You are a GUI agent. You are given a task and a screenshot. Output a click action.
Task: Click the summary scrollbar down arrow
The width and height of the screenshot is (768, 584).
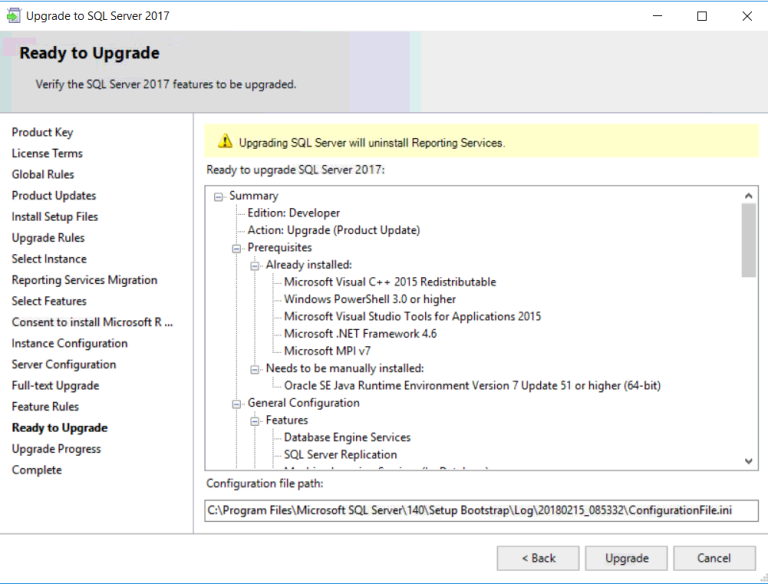pyautogui.click(x=749, y=461)
